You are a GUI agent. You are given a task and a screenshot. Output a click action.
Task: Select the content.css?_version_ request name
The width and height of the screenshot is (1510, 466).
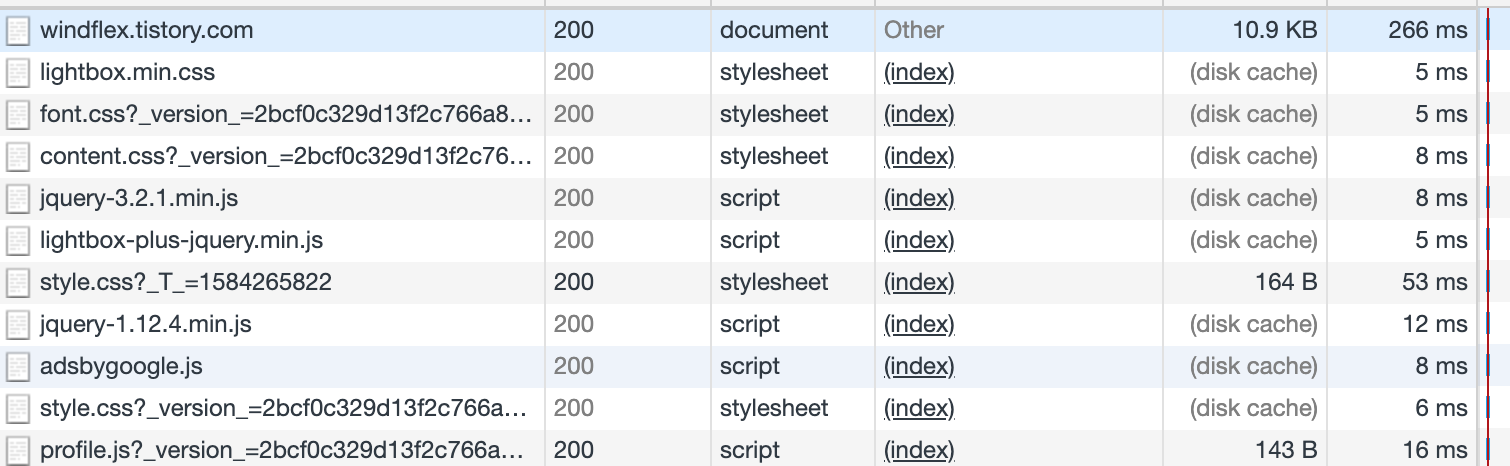point(286,157)
